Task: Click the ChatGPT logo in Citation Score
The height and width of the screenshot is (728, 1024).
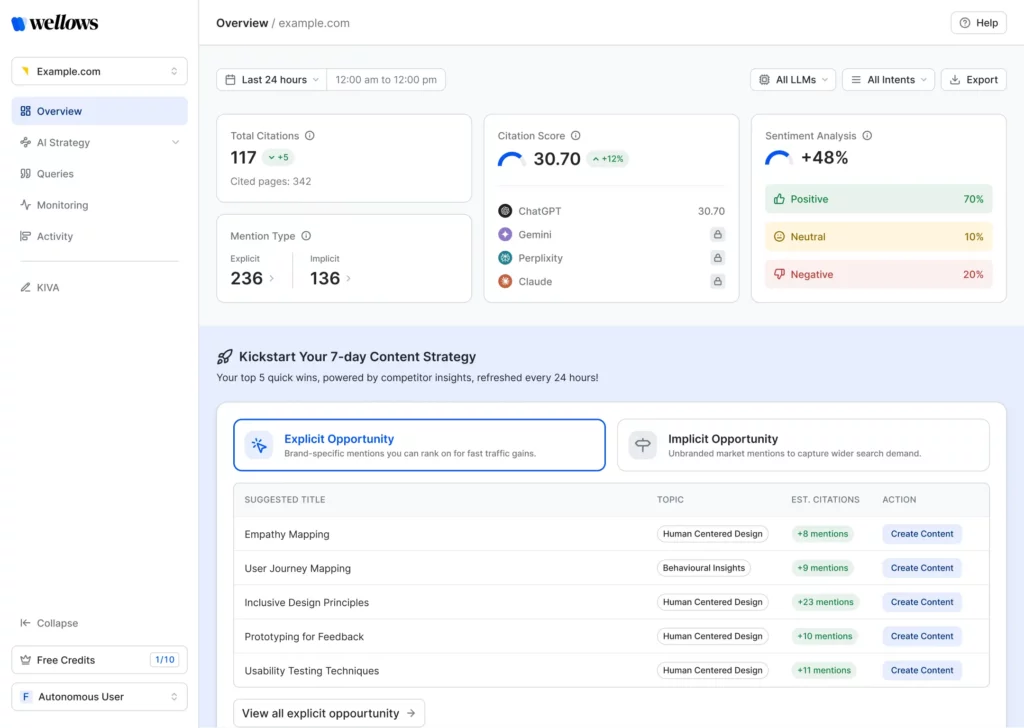Action: click(504, 211)
